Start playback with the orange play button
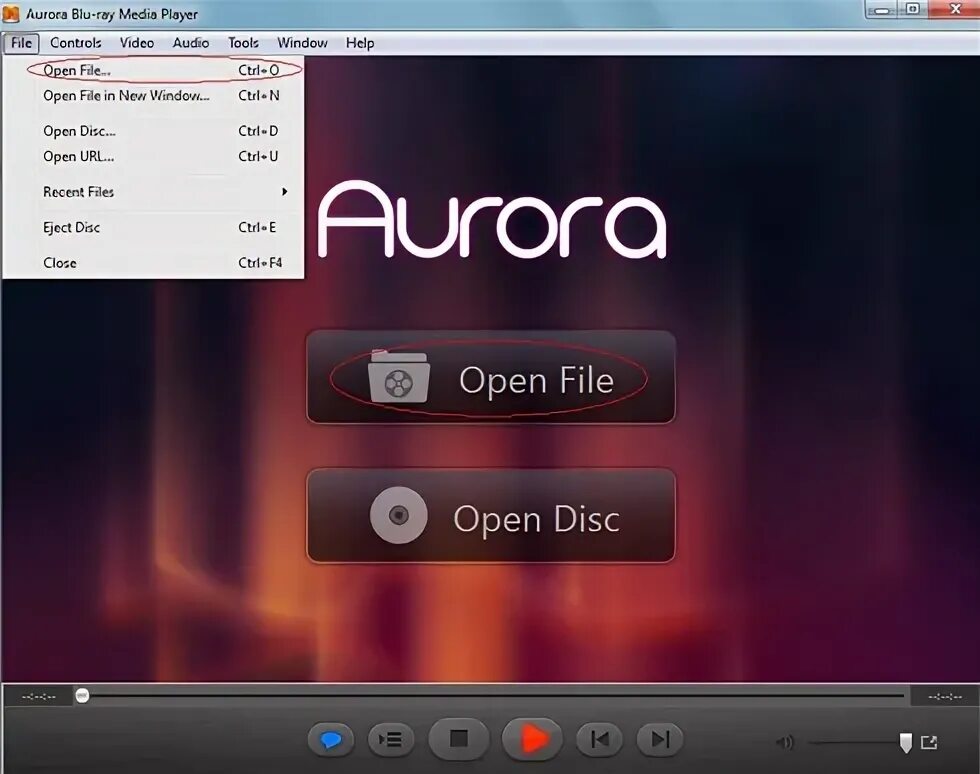This screenshot has height=774, width=980. 532,739
